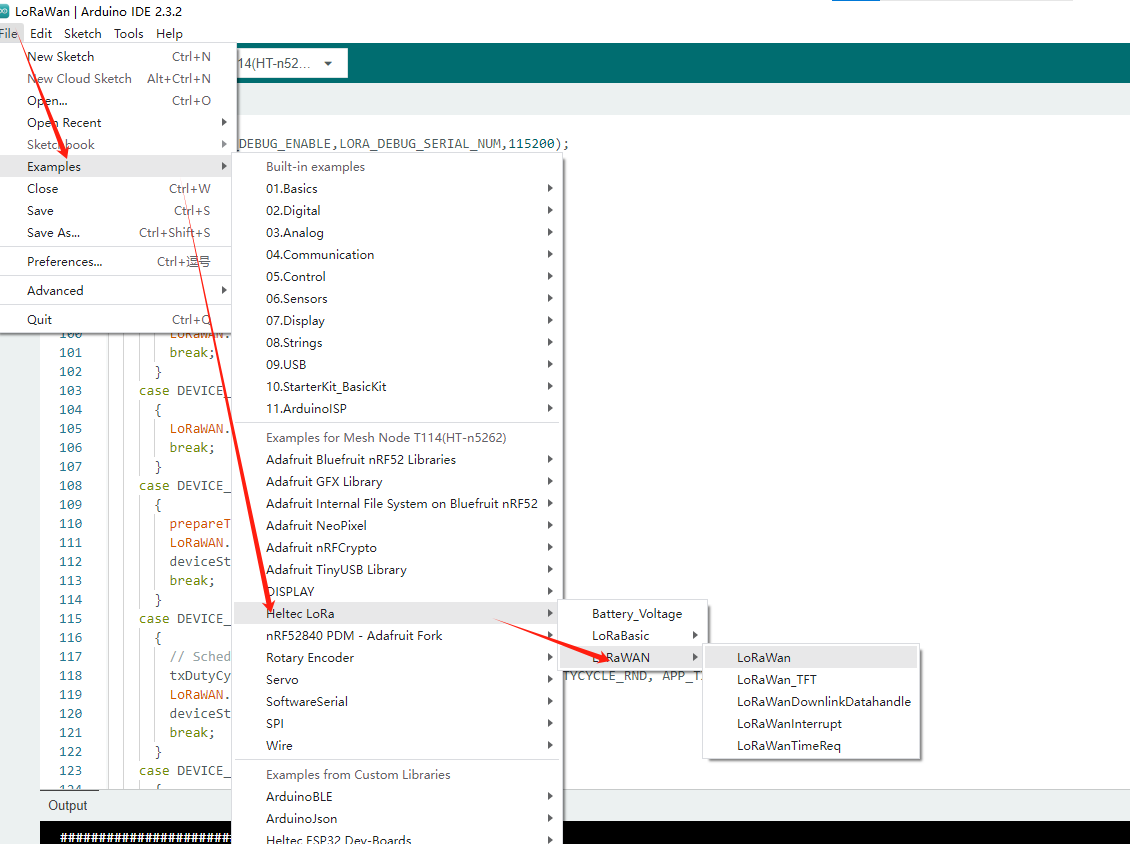The image size is (1130, 844).
Task: Click the Output panel title
Action: pos(68,806)
